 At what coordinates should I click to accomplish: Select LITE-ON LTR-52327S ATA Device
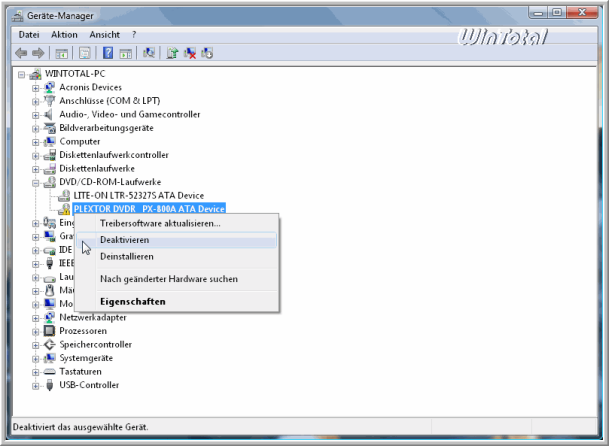(x=139, y=195)
